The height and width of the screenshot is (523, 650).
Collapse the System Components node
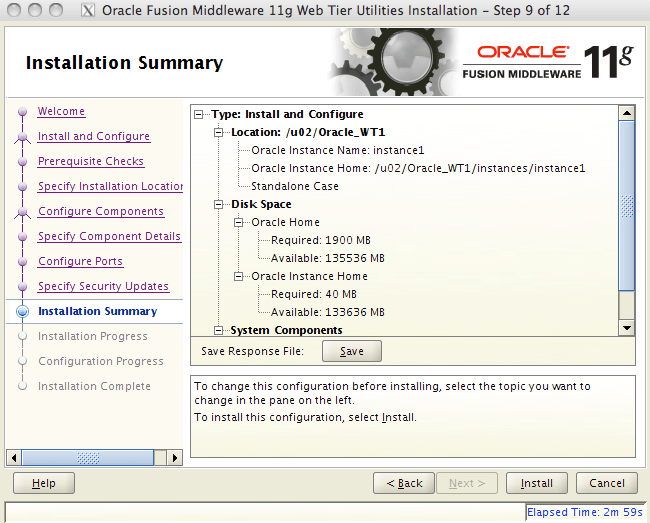[218, 330]
